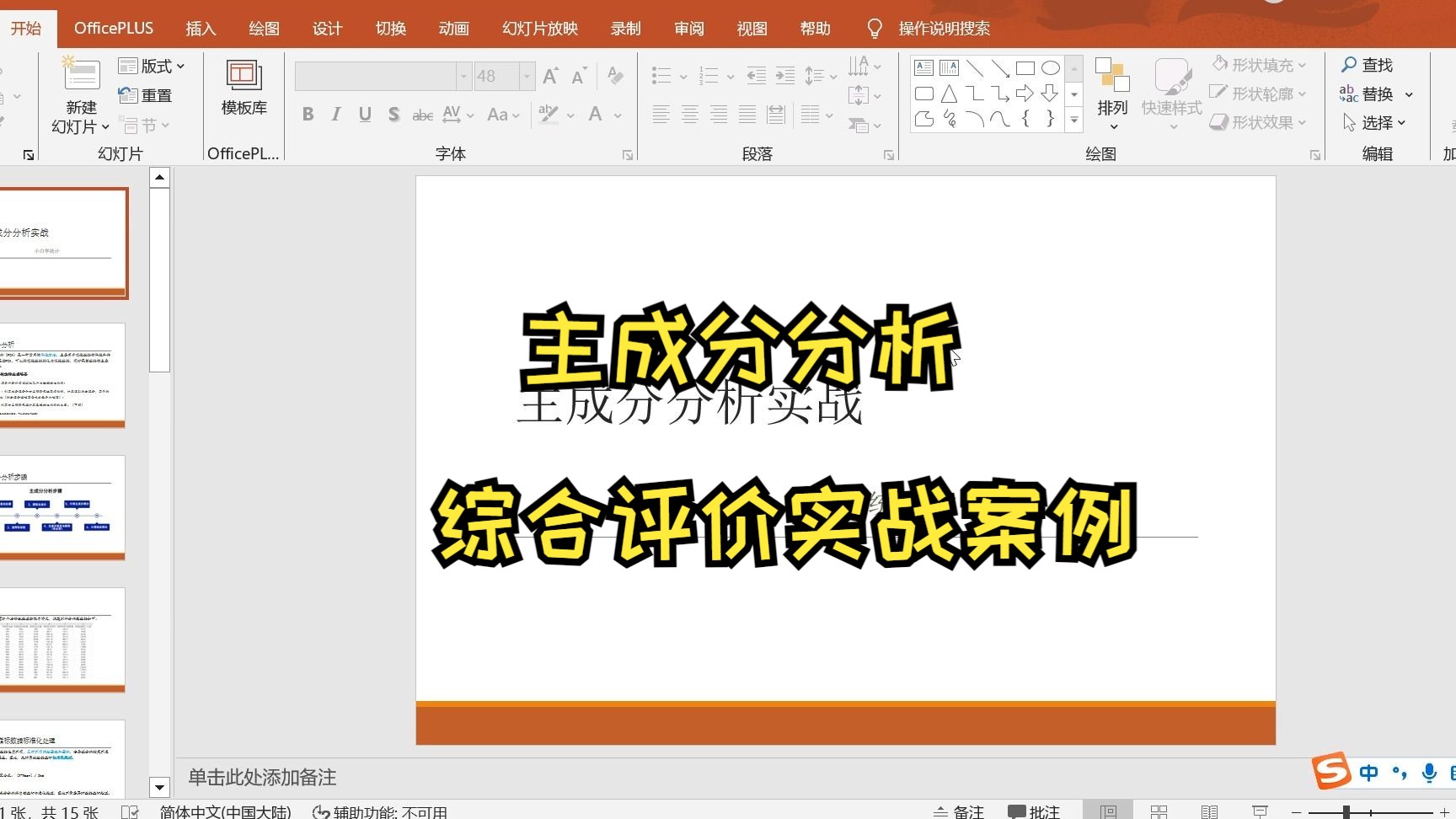
Task: Open the 版式 layout dropdown
Action: (152, 66)
